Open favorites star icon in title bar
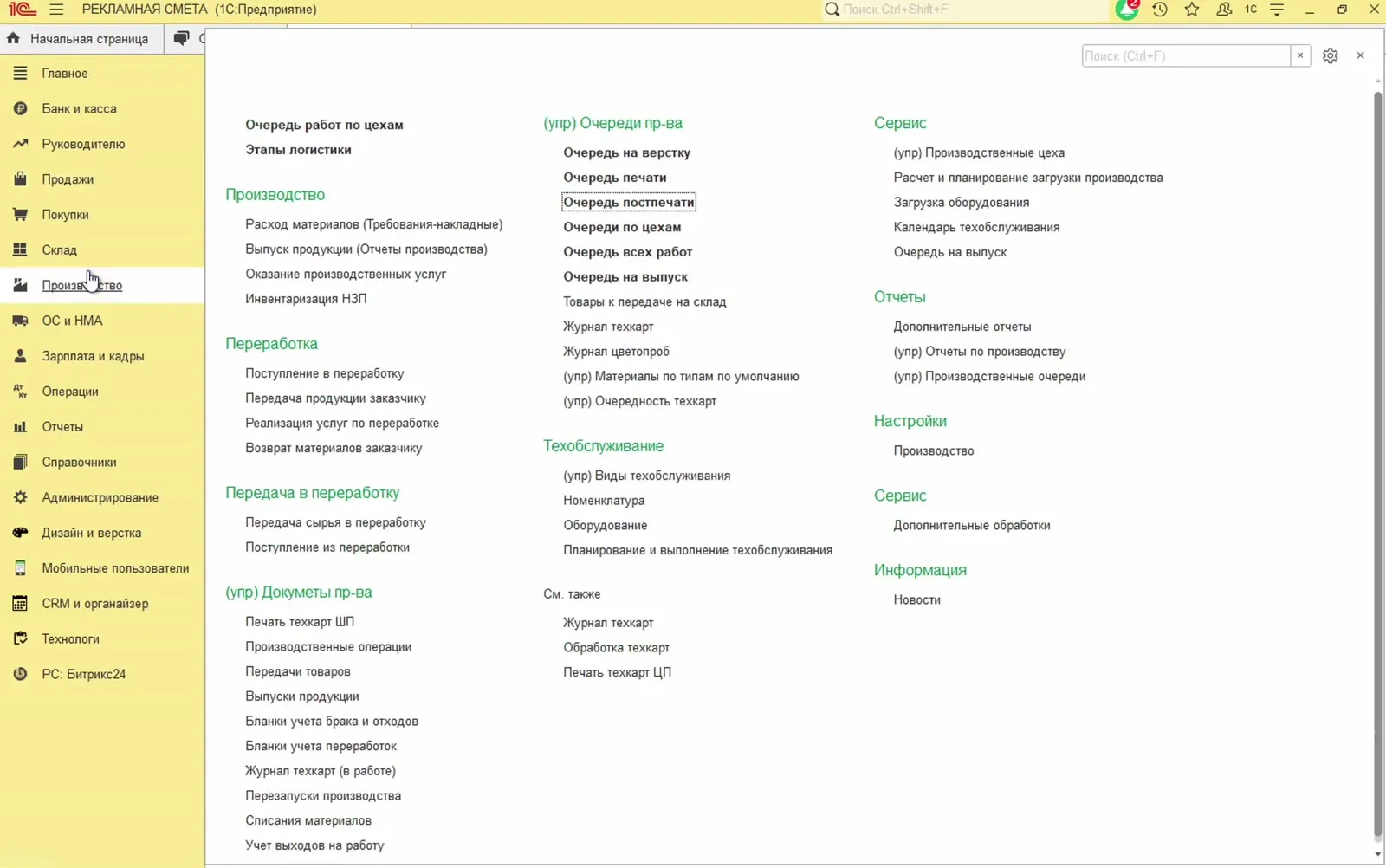 [1192, 10]
